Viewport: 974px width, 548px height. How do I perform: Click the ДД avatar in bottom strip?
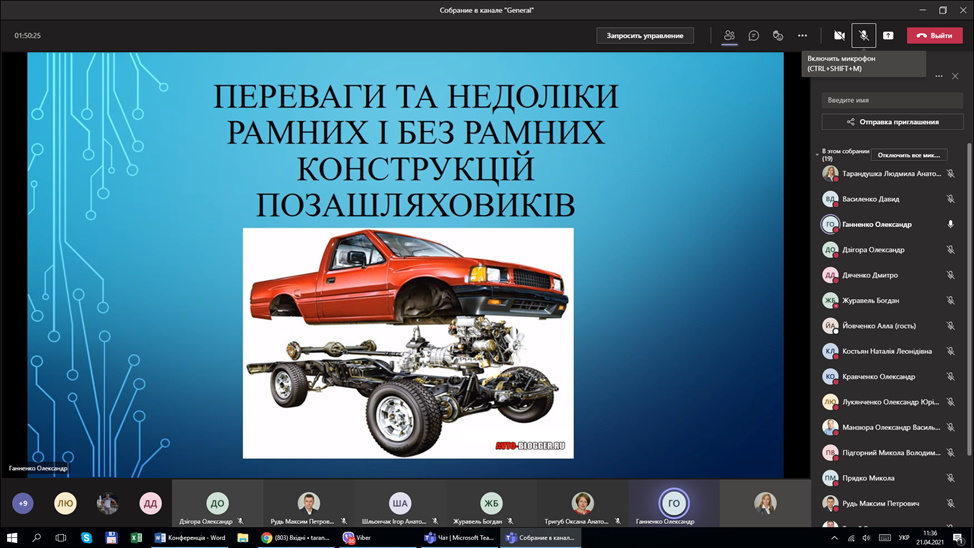150,503
